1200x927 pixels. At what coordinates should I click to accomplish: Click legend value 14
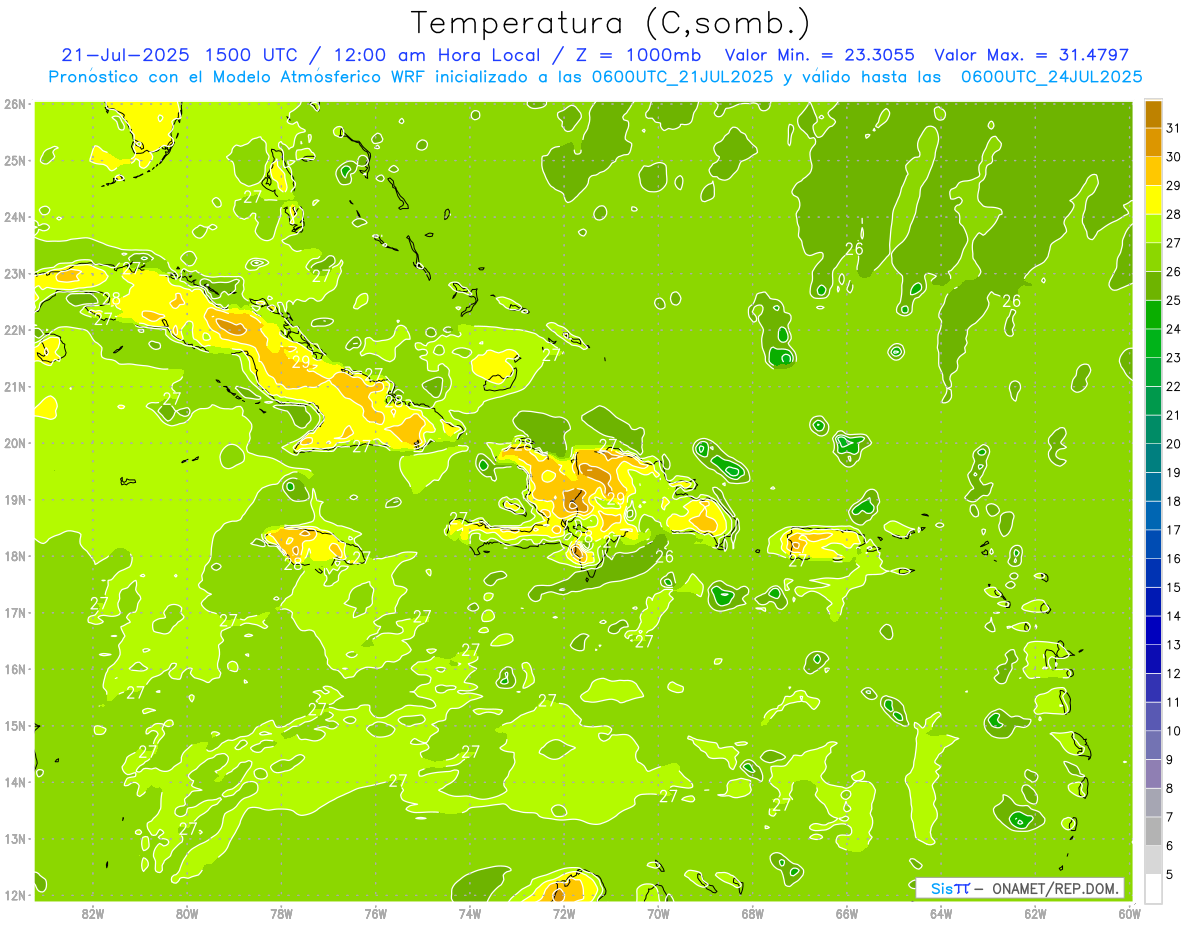coord(1173,616)
